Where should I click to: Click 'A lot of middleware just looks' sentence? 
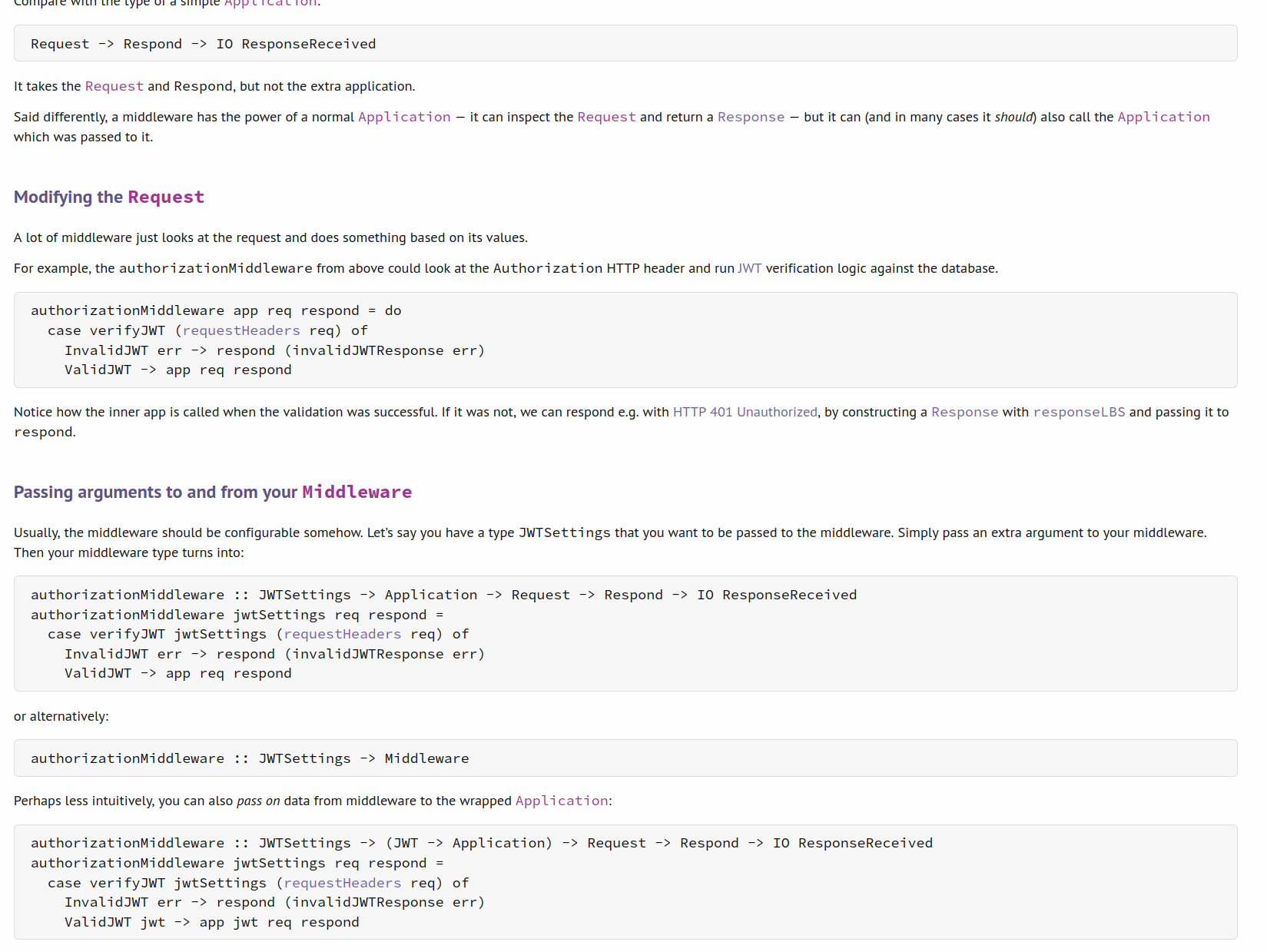click(270, 237)
